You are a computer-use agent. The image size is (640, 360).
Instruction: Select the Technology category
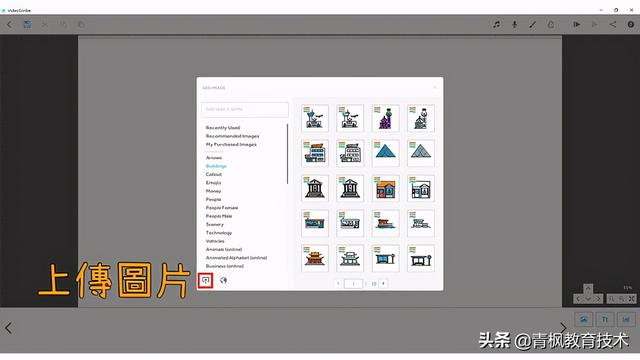tap(219, 233)
